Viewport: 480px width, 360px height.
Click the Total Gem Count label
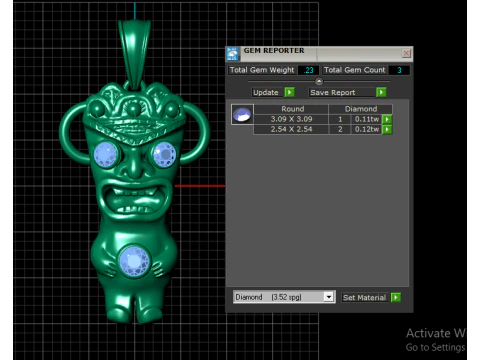(354, 70)
